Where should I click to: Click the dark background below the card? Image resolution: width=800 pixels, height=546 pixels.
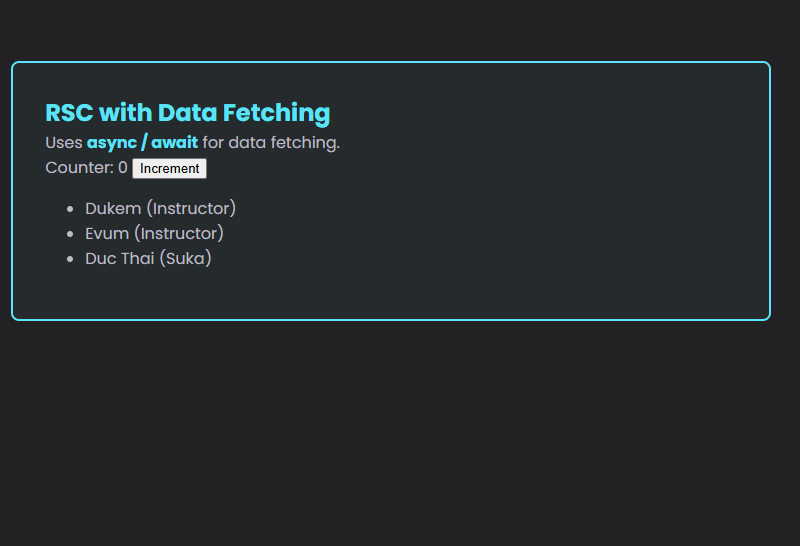(x=400, y=430)
